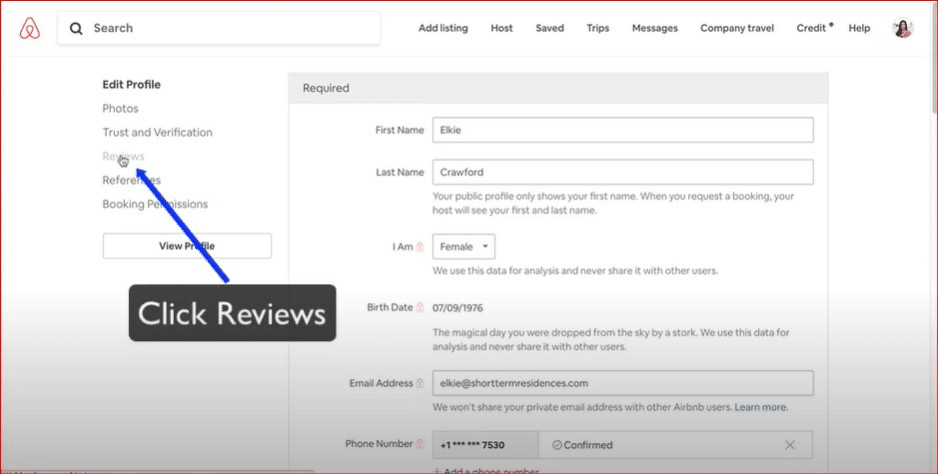This screenshot has width=938, height=474.
Task: Click the lock icon beside Phone Number
Action: coord(420,443)
